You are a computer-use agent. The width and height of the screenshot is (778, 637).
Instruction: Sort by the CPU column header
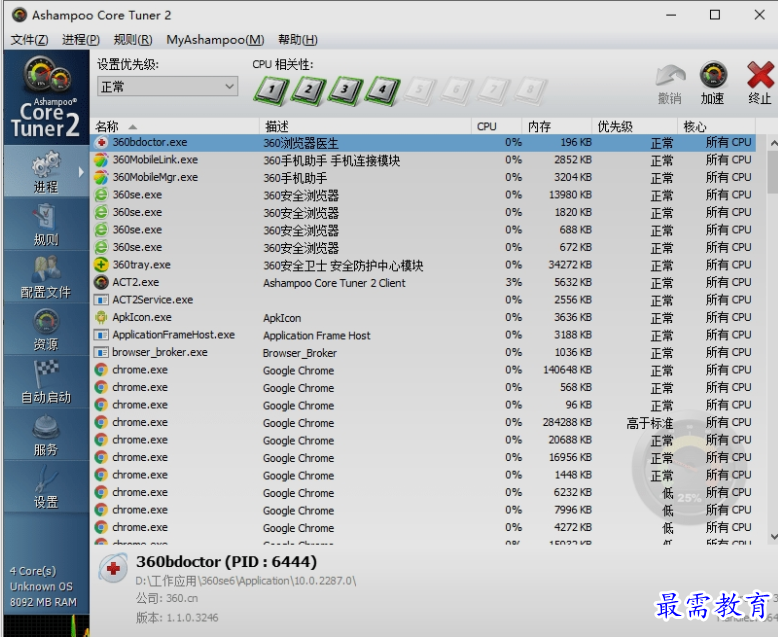pyautogui.click(x=496, y=127)
